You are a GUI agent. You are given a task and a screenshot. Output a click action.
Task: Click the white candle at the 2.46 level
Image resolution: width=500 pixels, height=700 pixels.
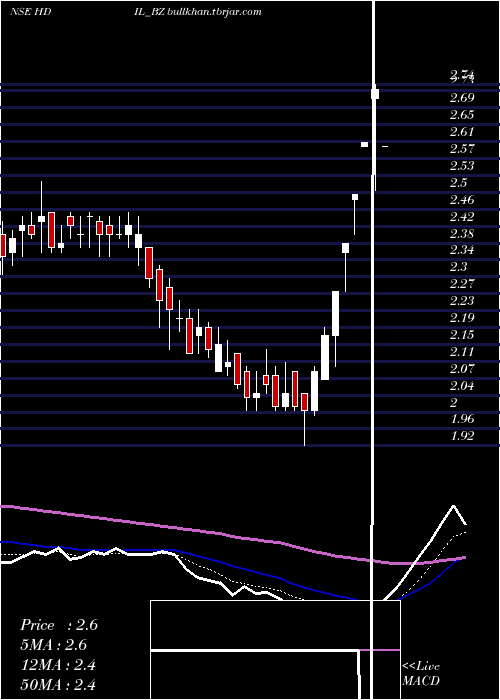(x=355, y=197)
